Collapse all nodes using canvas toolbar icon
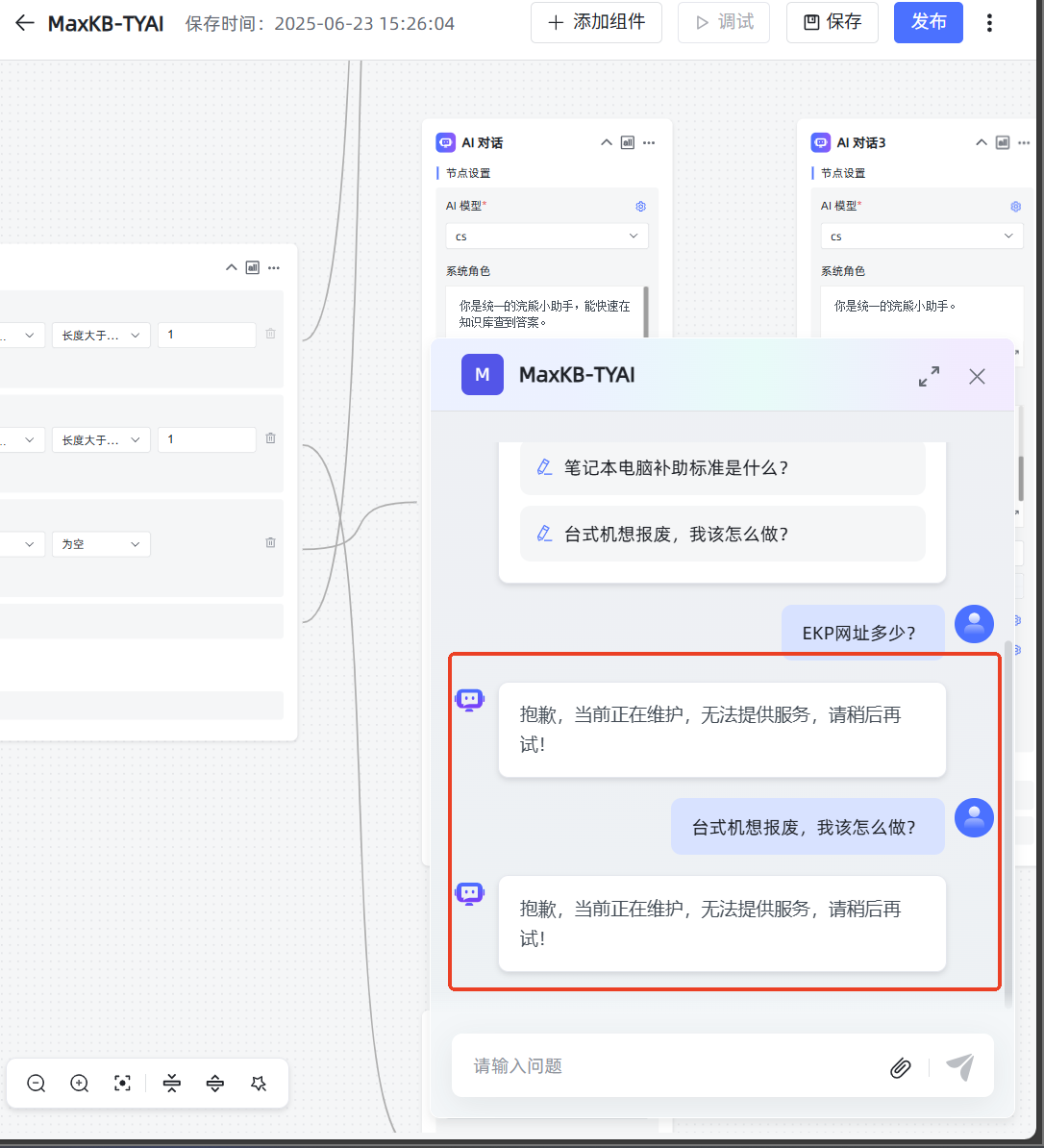 coord(172,1083)
